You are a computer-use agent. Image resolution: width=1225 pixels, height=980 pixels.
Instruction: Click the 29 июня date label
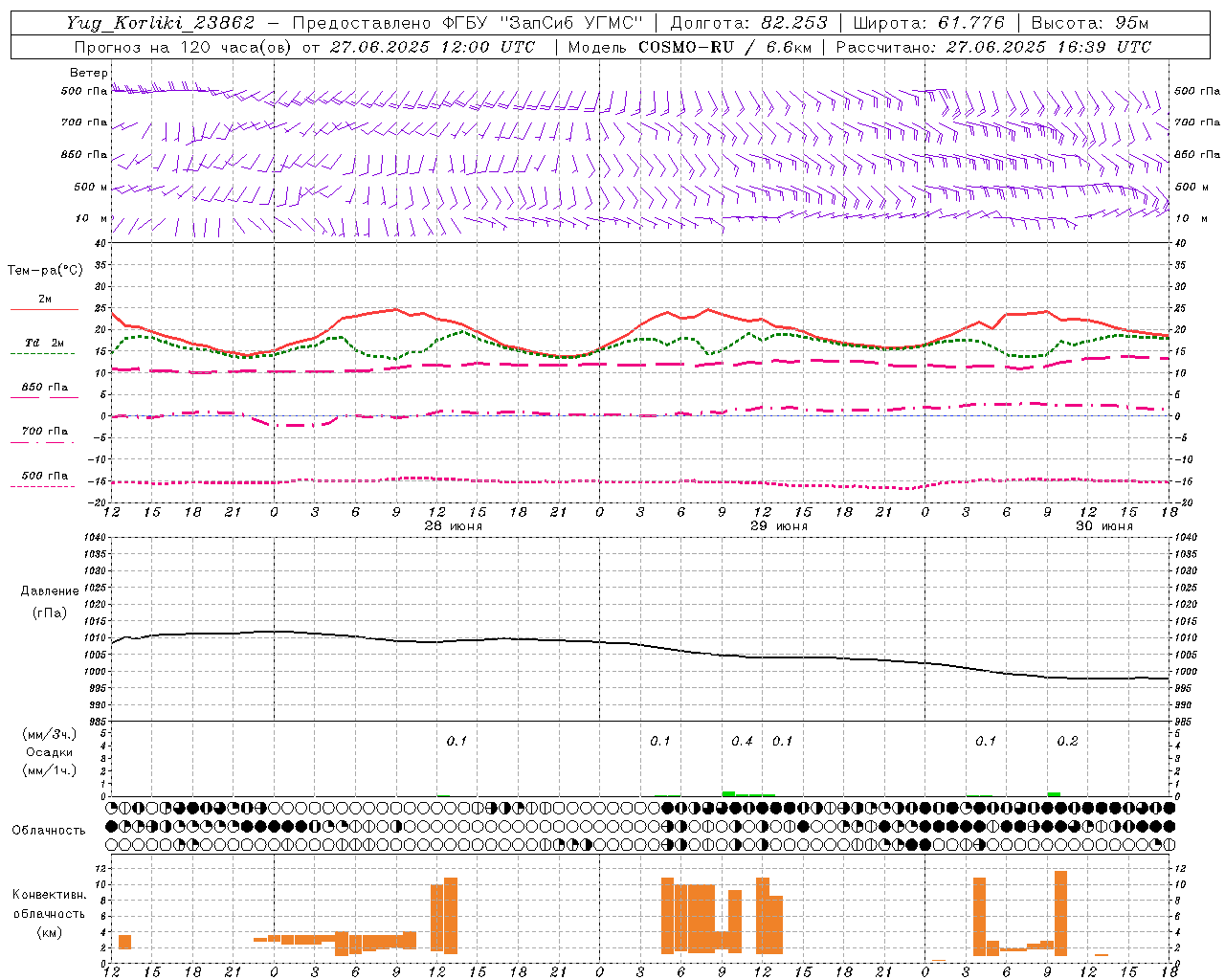pyautogui.click(x=778, y=526)
